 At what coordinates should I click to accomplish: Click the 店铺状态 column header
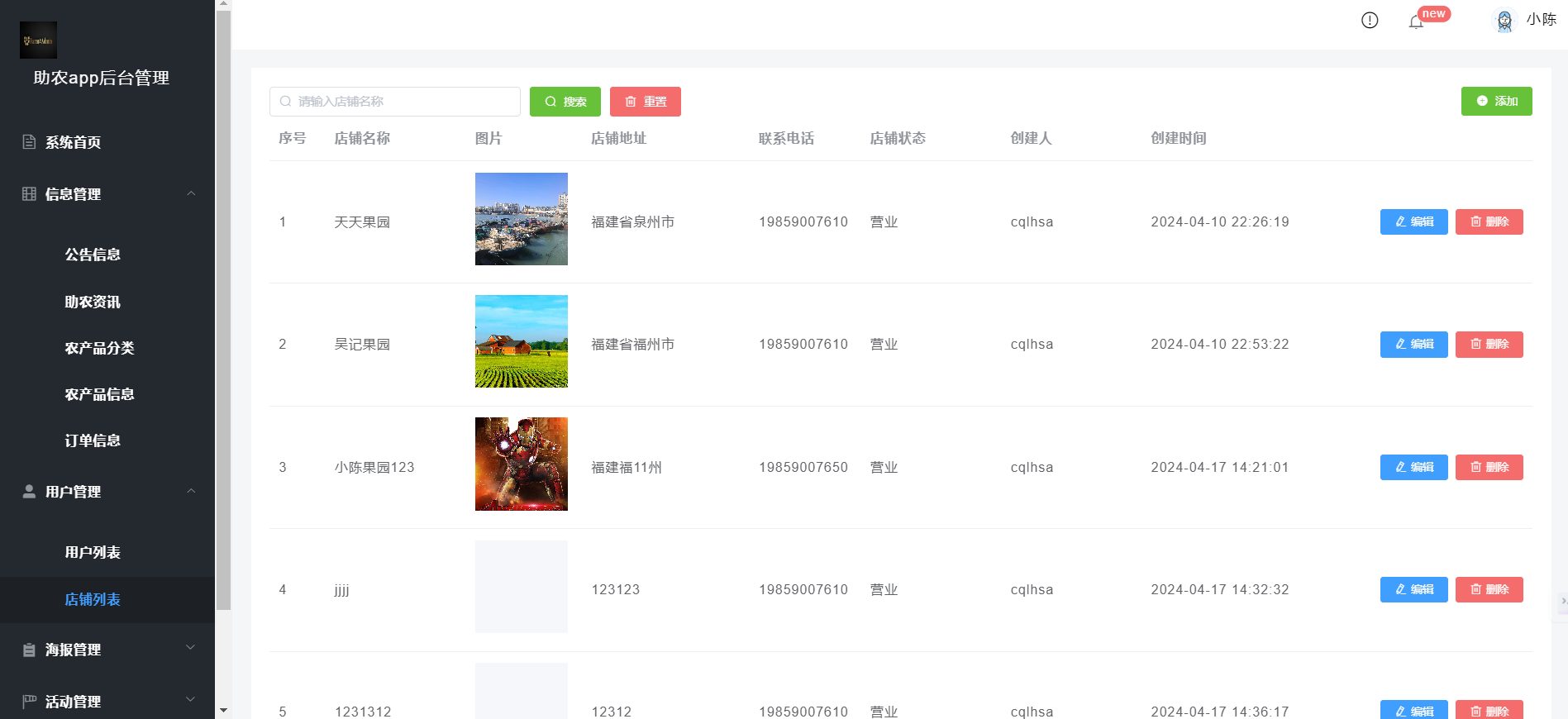click(898, 138)
